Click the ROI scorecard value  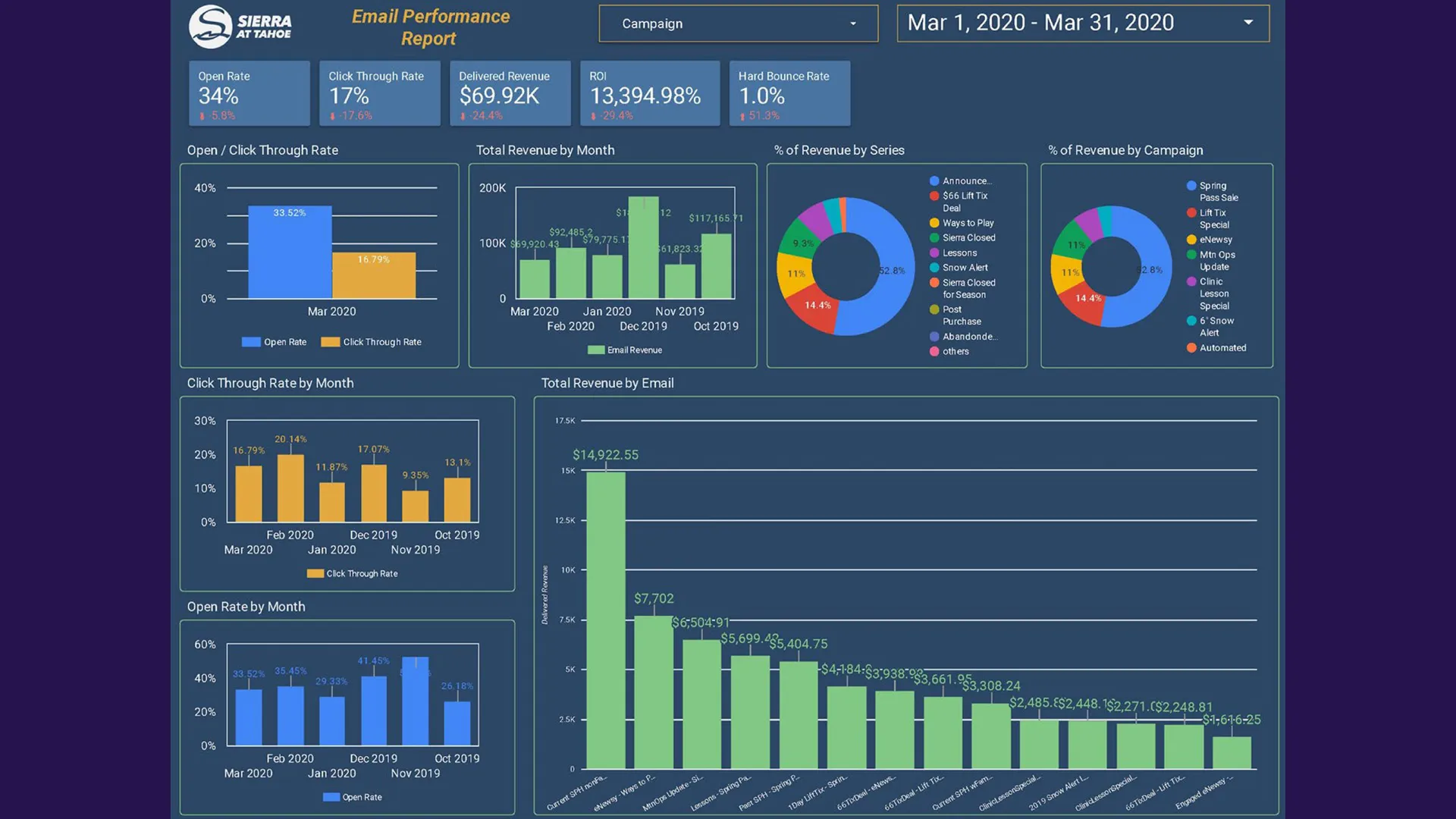(645, 96)
